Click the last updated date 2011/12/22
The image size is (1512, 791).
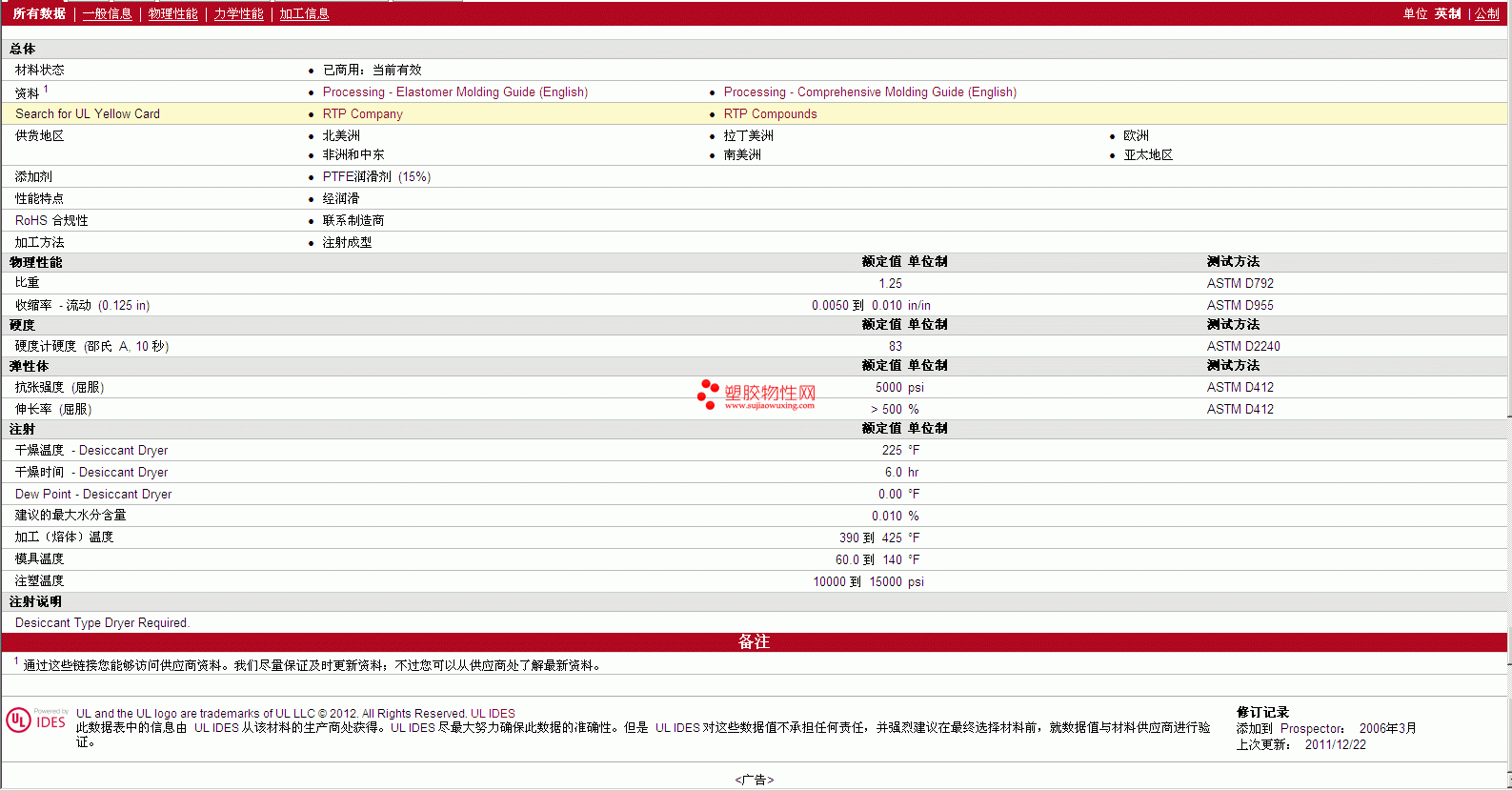pos(1336,744)
